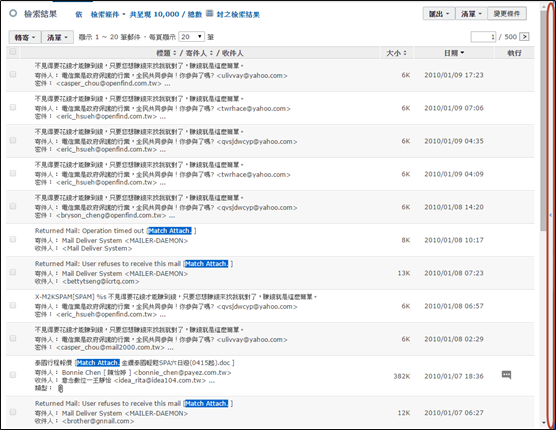Click the comment icon on the Bonnie Chen mail row
Image resolution: width=556 pixels, height=430 pixels.
(x=506, y=375)
